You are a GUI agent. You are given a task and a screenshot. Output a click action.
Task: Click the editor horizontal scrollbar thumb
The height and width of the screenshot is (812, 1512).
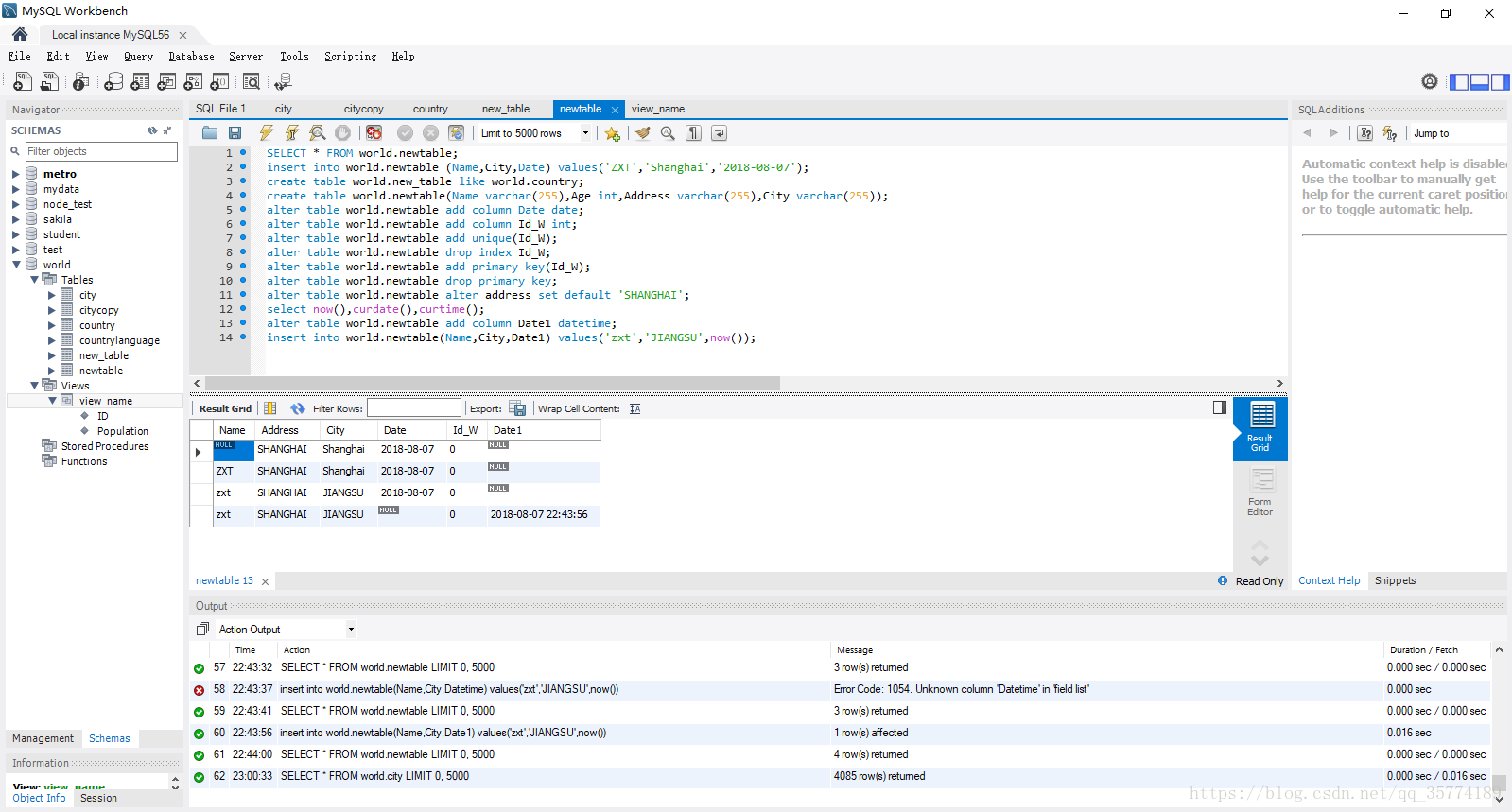(x=493, y=383)
